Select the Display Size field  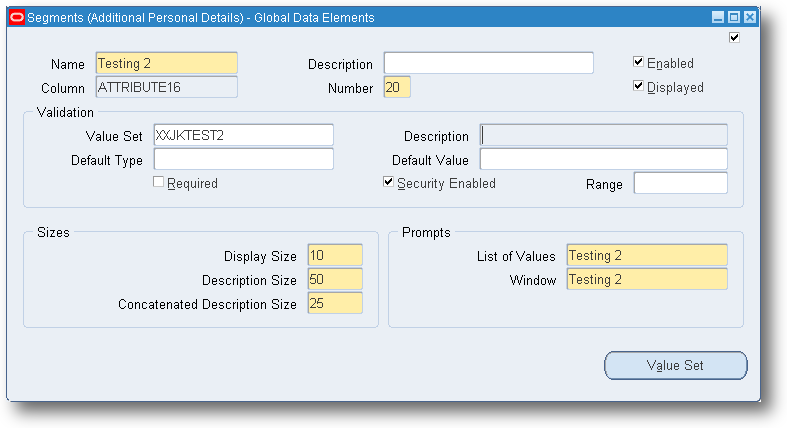(335, 255)
